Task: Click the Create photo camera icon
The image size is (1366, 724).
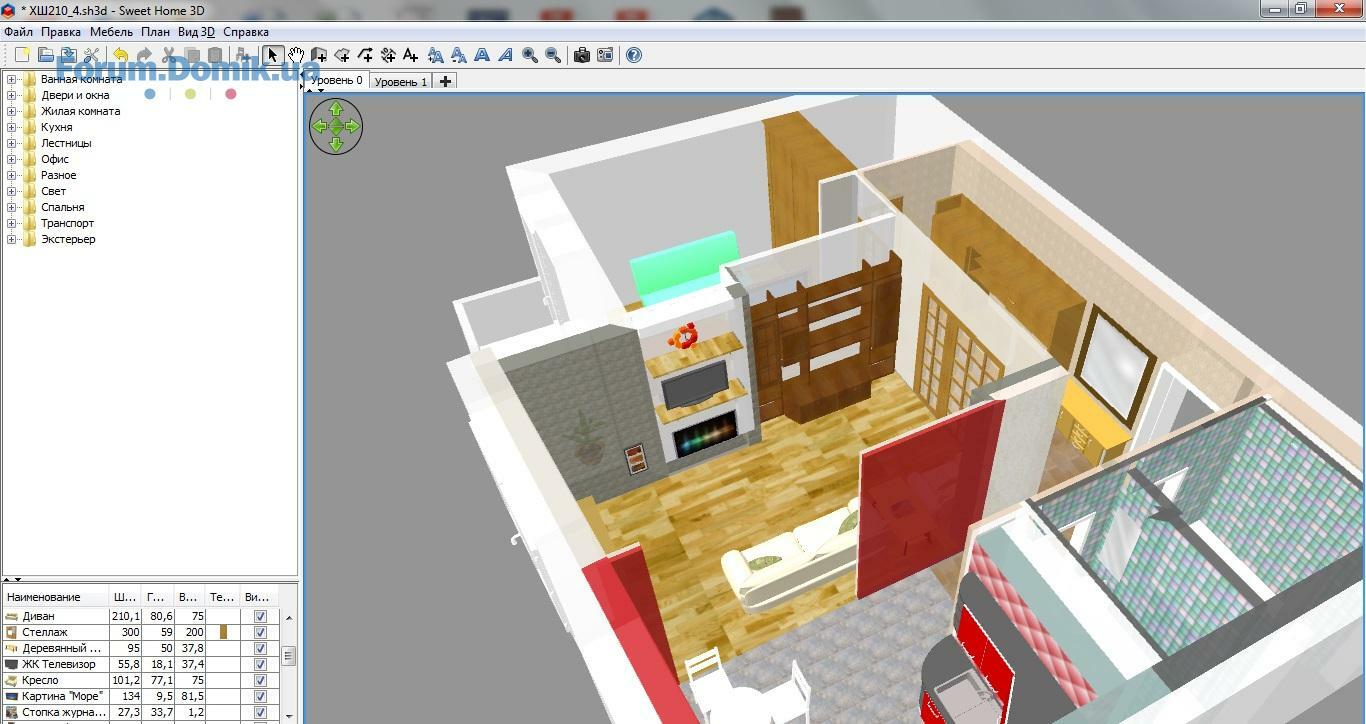Action: [581, 55]
